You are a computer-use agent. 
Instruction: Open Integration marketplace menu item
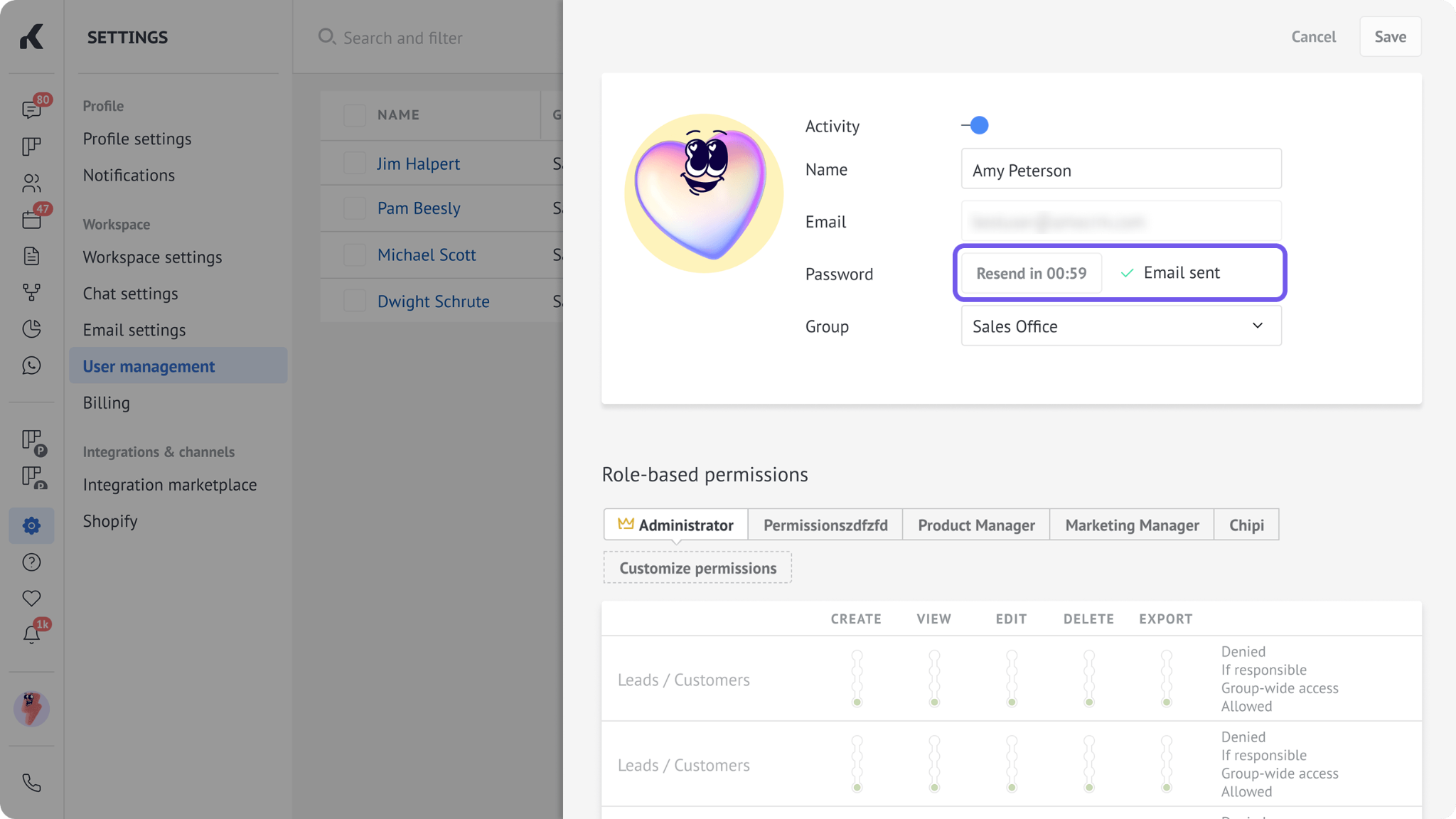170,485
